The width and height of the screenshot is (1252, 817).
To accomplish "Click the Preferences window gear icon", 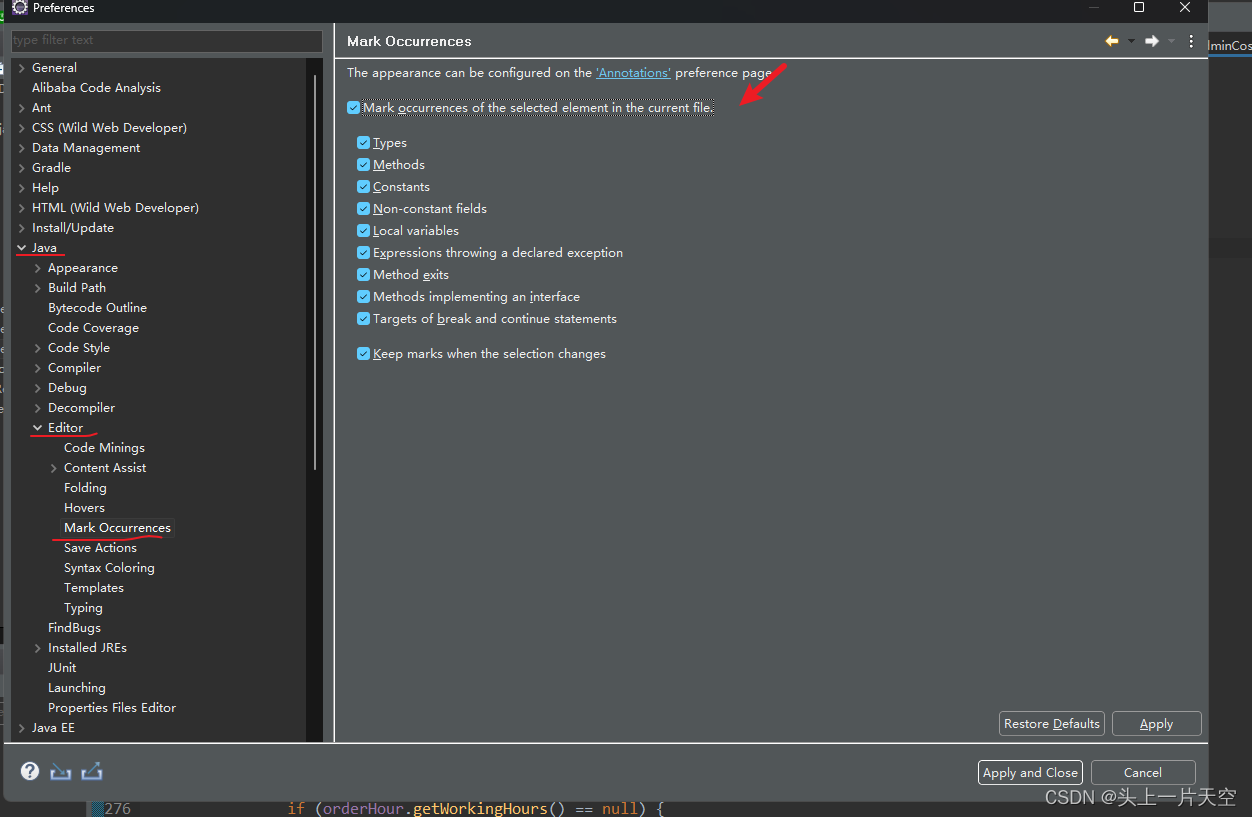I will pos(20,8).
